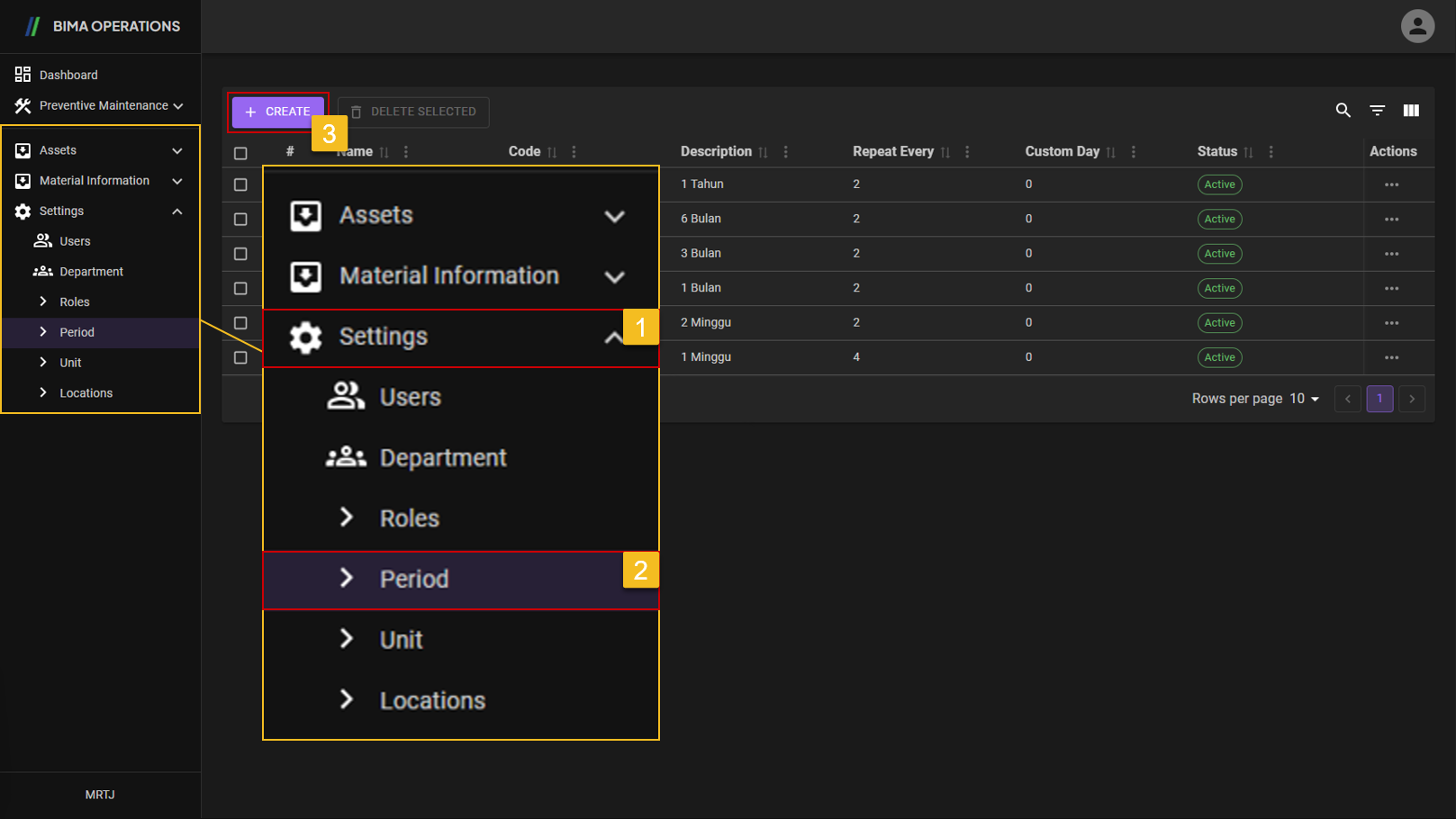
Task: Go to the next page arrow
Action: click(x=1411, y=399)
